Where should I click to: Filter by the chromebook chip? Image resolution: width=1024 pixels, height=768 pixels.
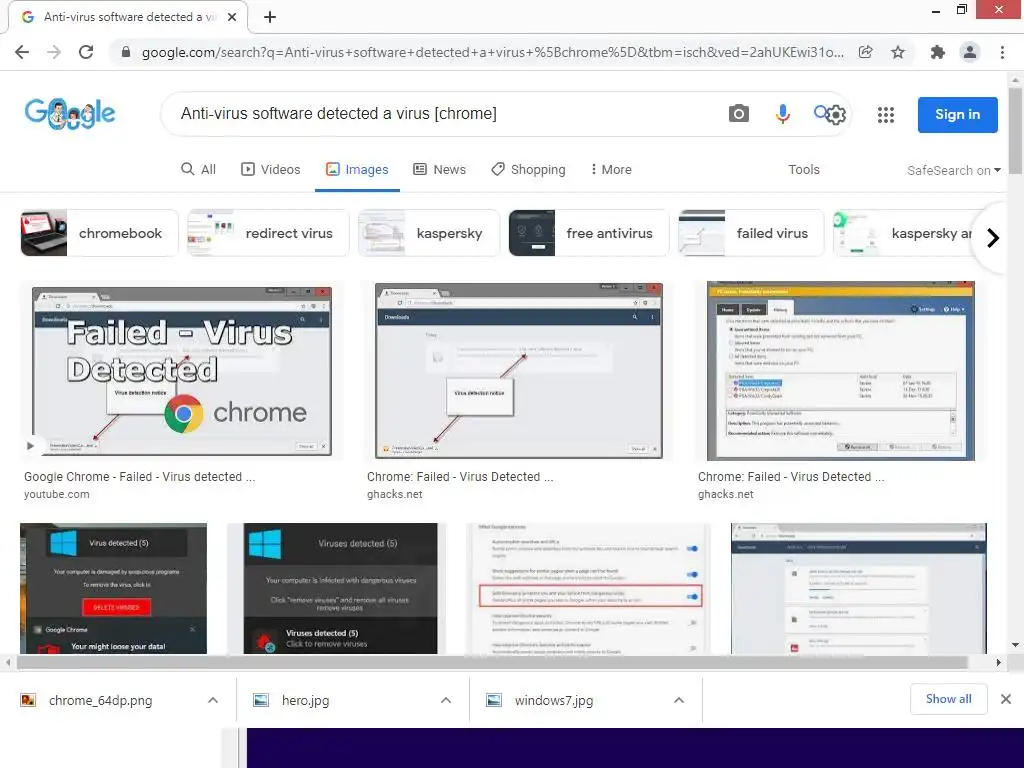[99, 233]
